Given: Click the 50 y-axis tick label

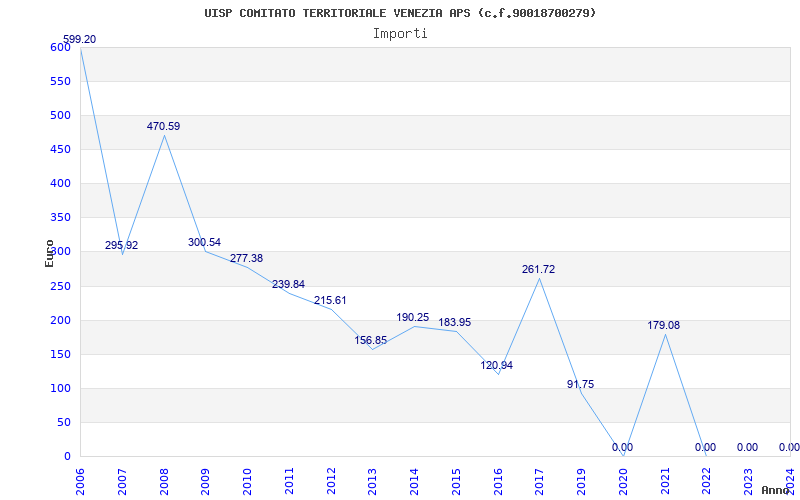Looking at the screenshot, I should click(x=63, y=422).
